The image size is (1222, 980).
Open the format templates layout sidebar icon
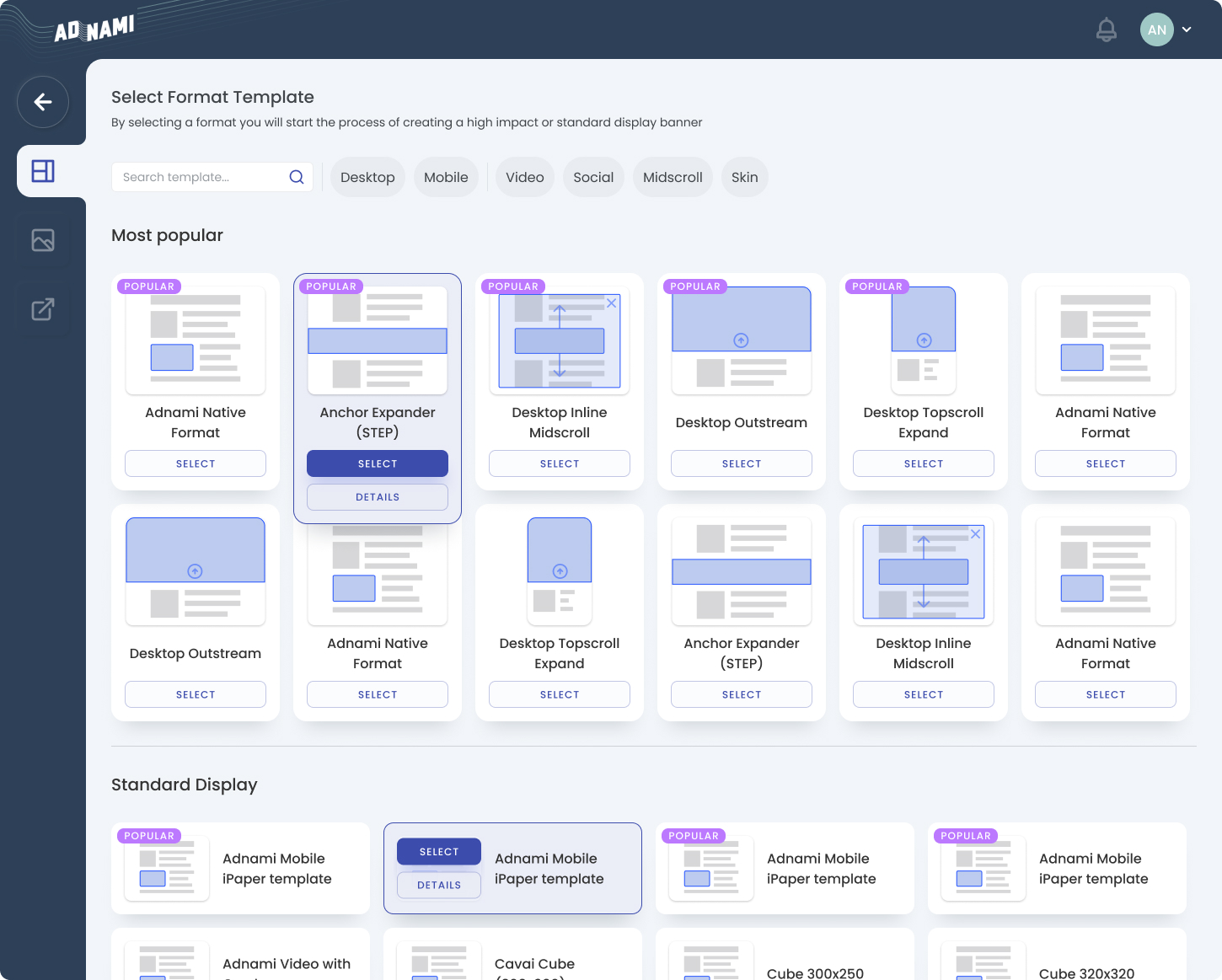pos(43,171)
